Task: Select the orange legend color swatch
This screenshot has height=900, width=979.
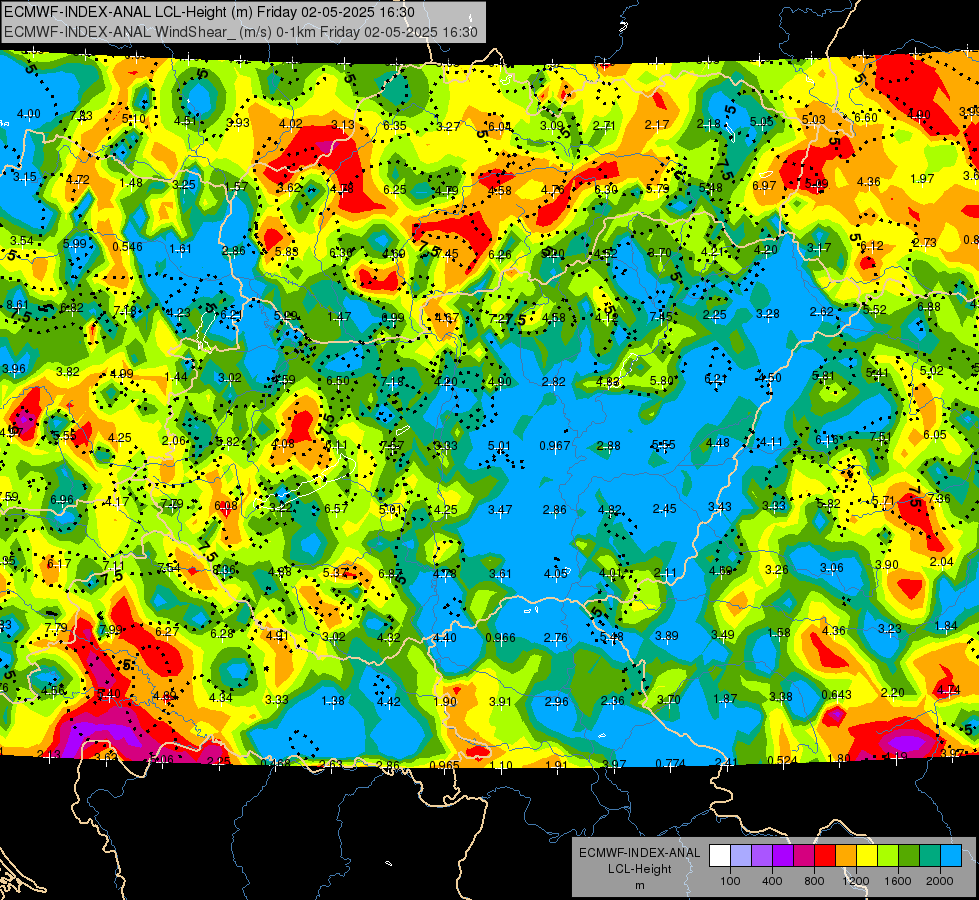Action: (846, 856)
